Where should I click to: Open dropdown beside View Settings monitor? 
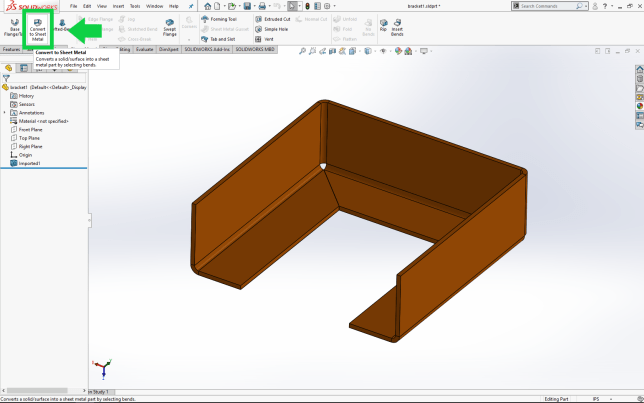pyautogui.click(x=431, y=51)
